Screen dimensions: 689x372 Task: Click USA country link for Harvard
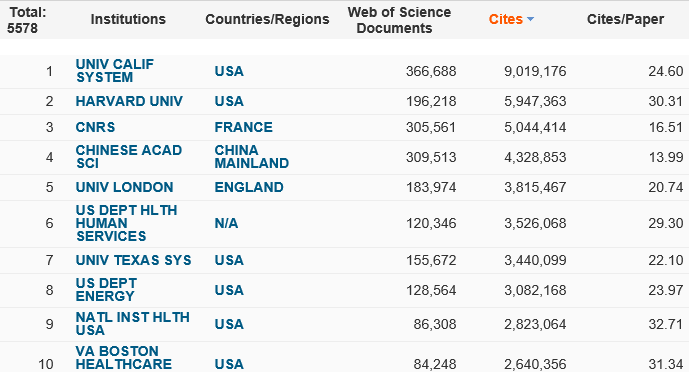click(229, 101)
